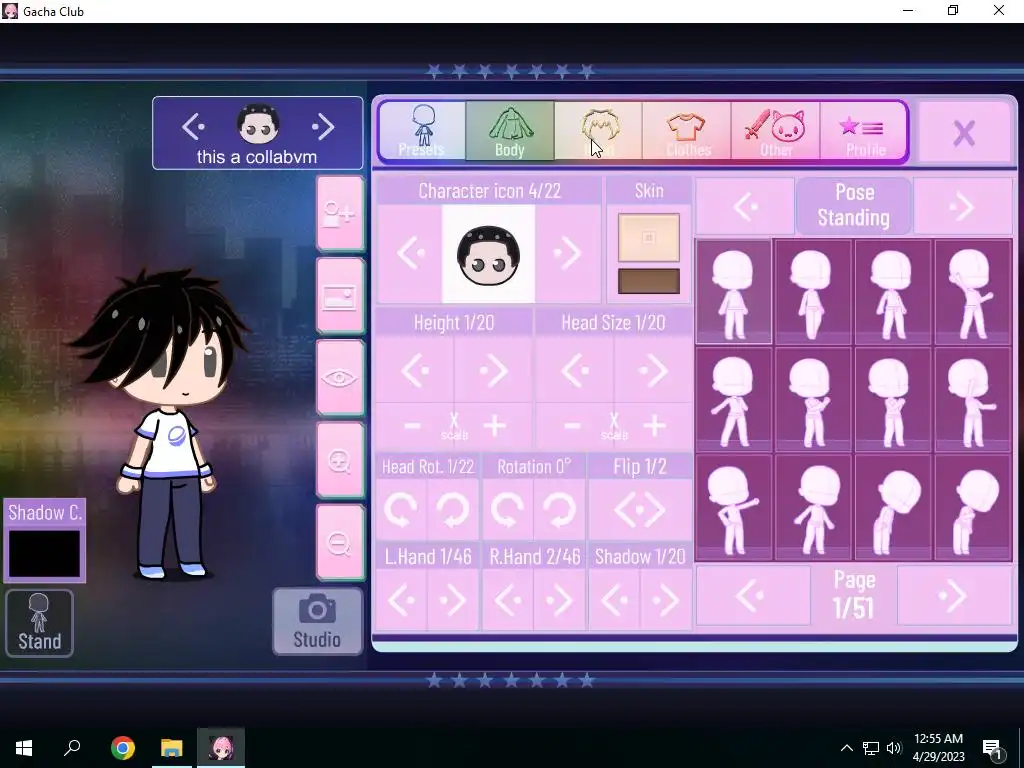Select third pose in middle row
The width and height of the screenshot is (1024, 768).
tap(893, 400)
